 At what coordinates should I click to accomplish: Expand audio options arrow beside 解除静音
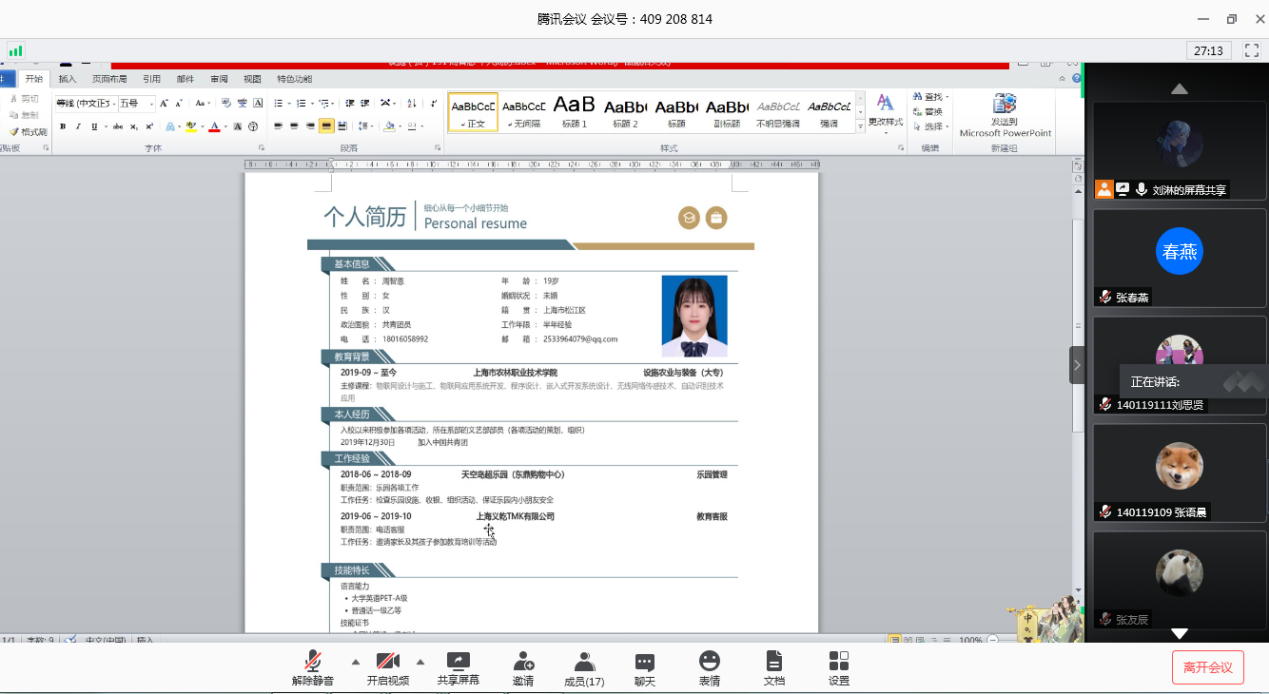pyautogui.click(x=355, y=662)
